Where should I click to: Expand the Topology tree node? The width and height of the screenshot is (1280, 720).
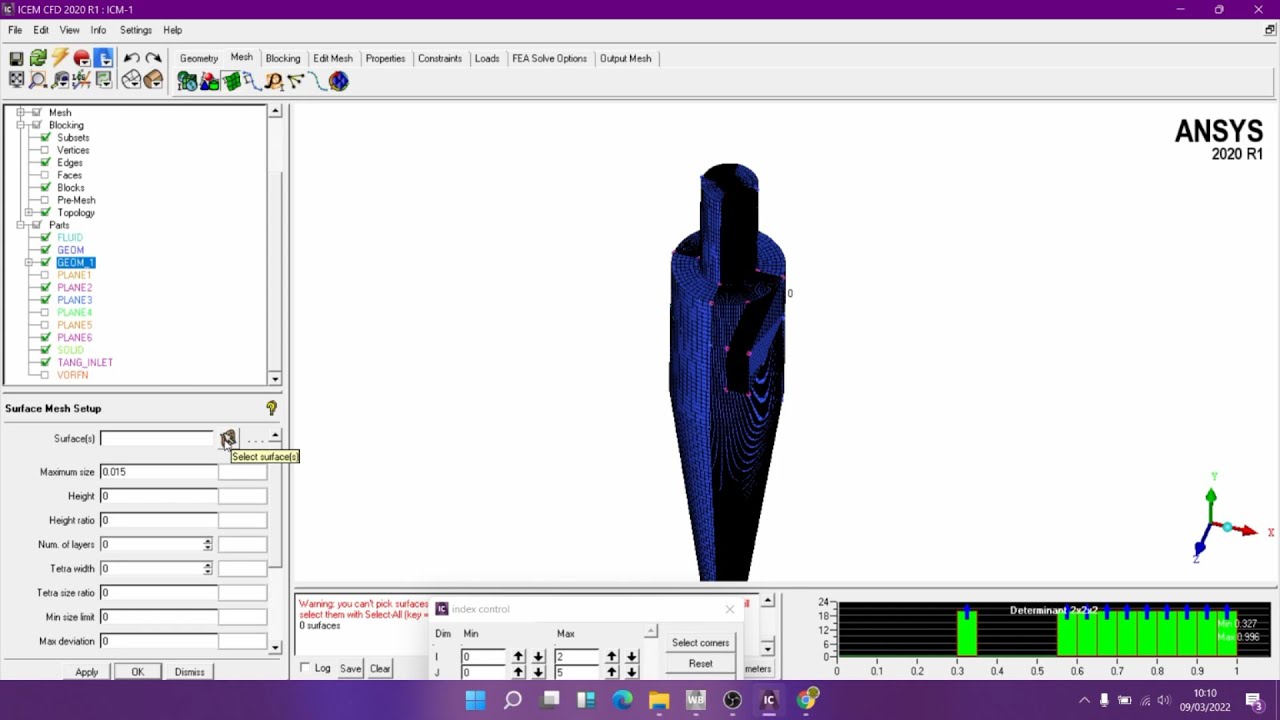[29, 213]
